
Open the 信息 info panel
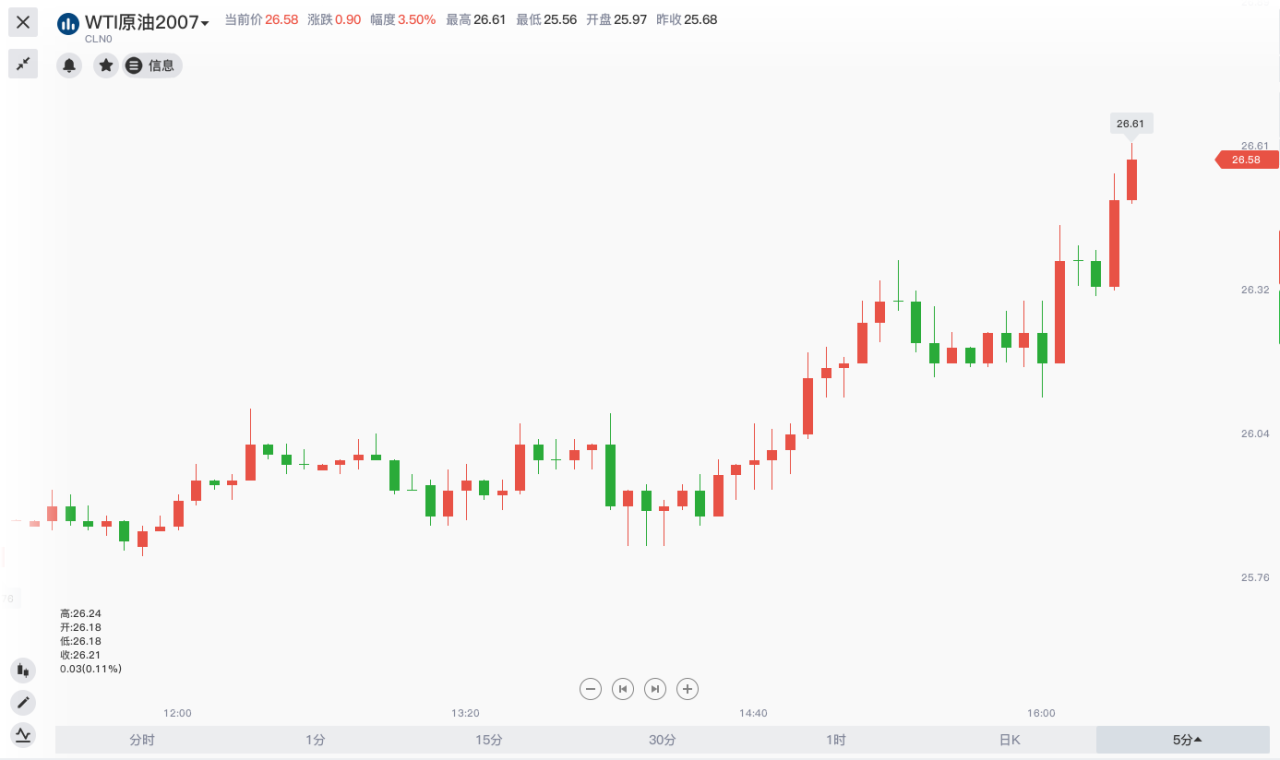coord(152,65)
